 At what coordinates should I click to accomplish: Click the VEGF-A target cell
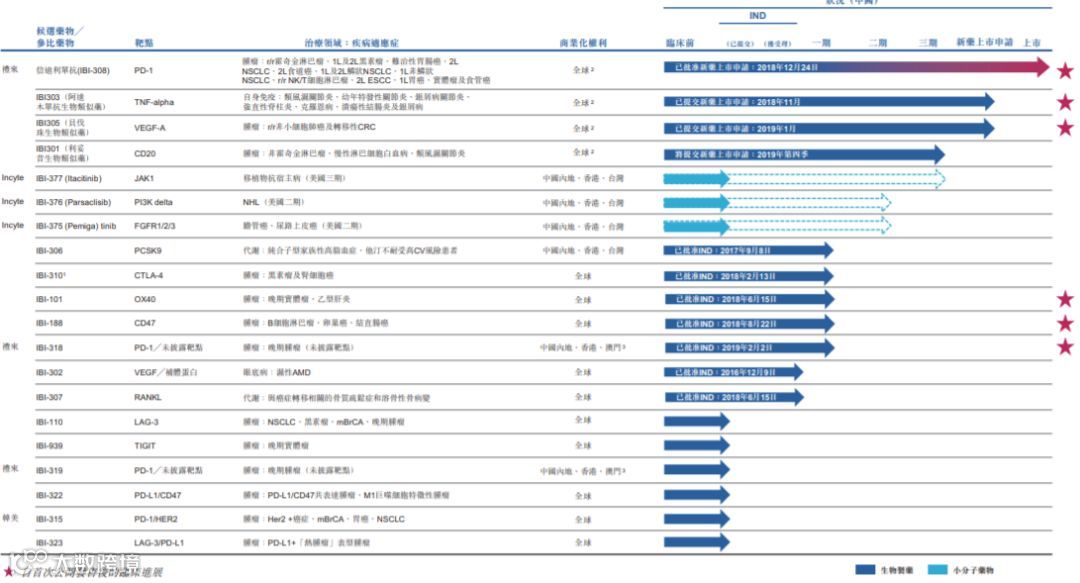149,127
